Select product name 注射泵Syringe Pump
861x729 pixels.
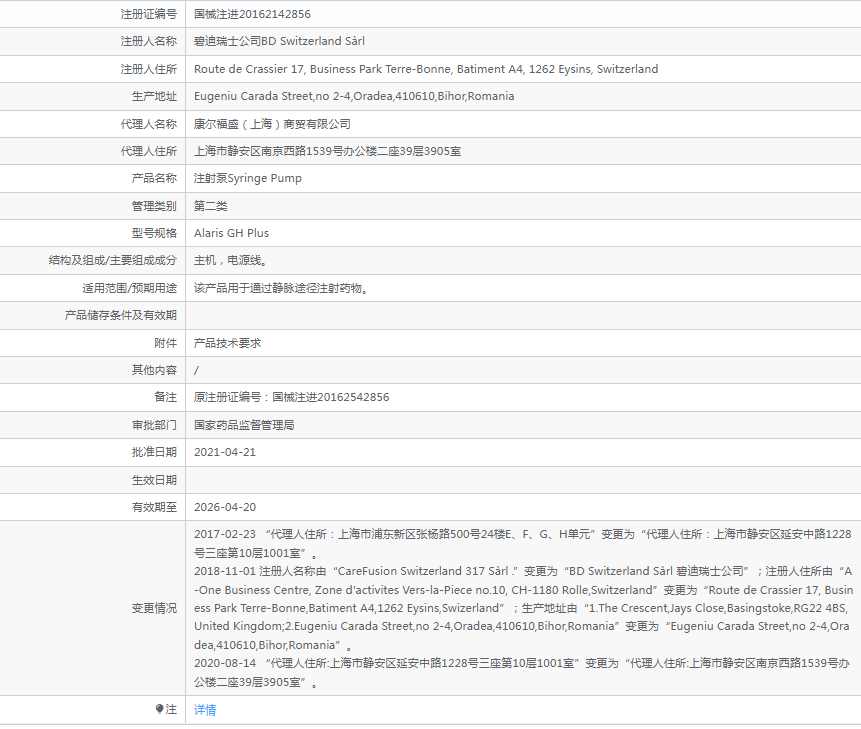coord(248,178)
